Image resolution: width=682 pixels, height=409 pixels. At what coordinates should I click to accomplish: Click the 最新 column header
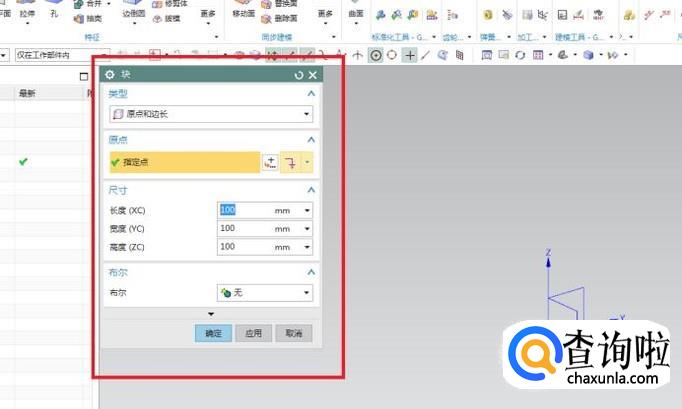click(27, 93)
